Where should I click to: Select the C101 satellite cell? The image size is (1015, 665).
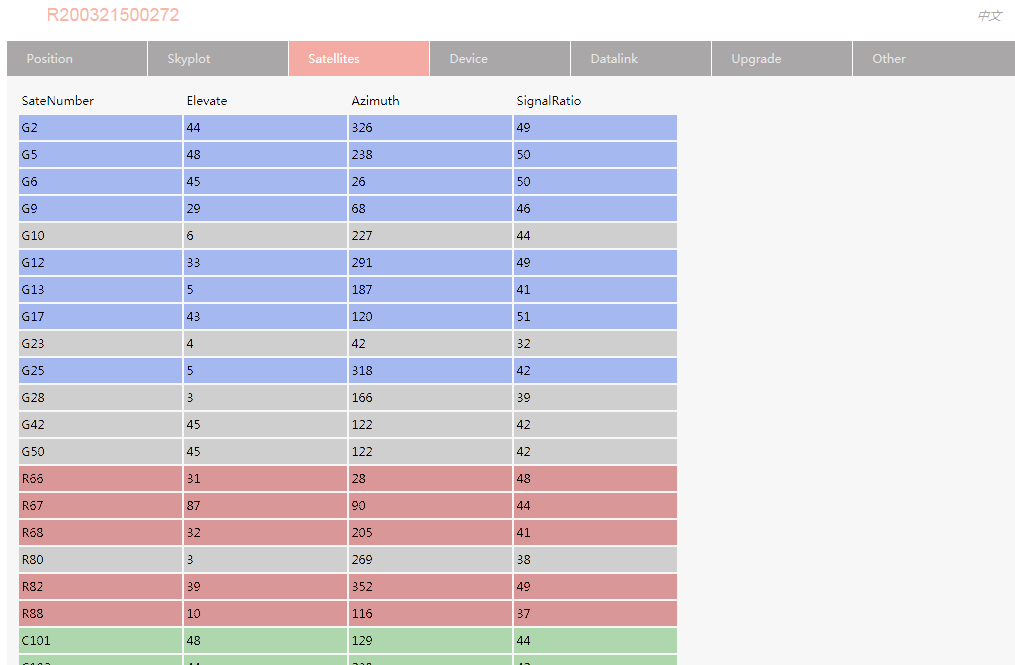tap(100, 640)
